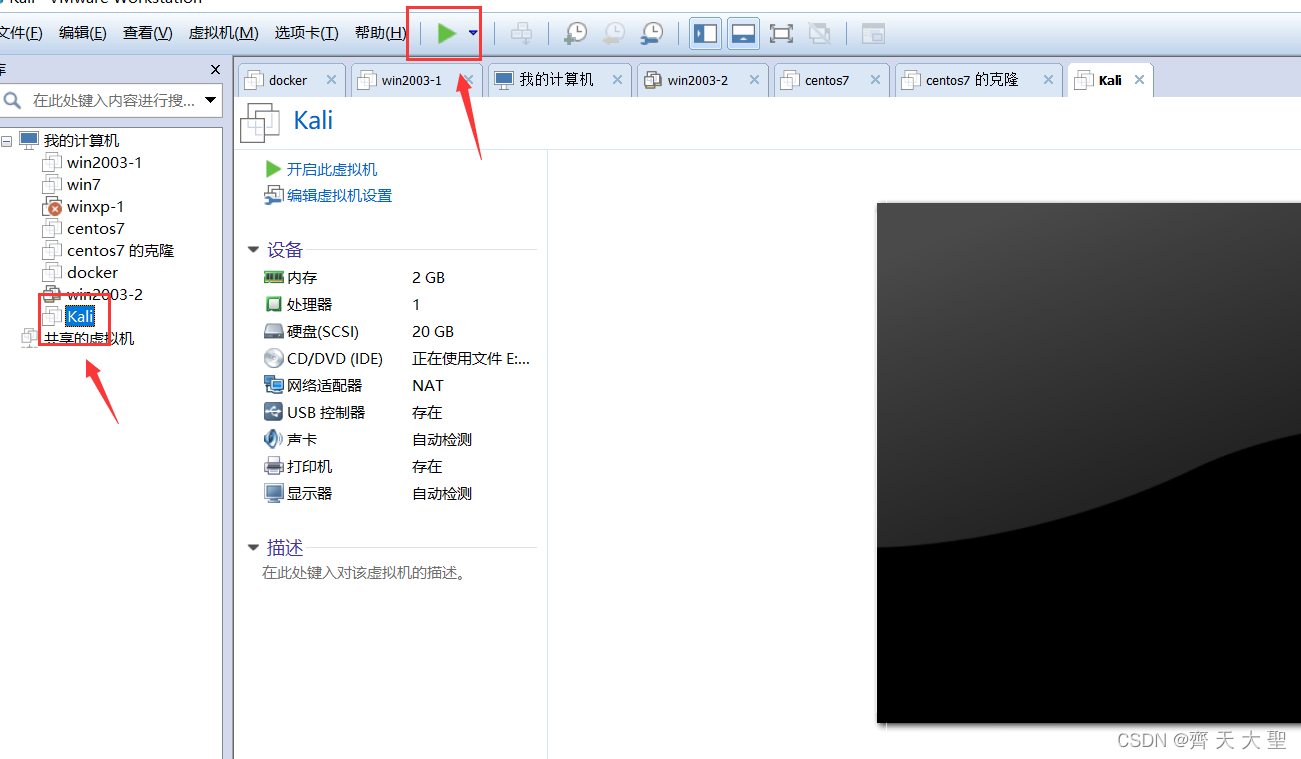
Task: Close the 我的计算机 tab
Action: [x=617, y=80]
